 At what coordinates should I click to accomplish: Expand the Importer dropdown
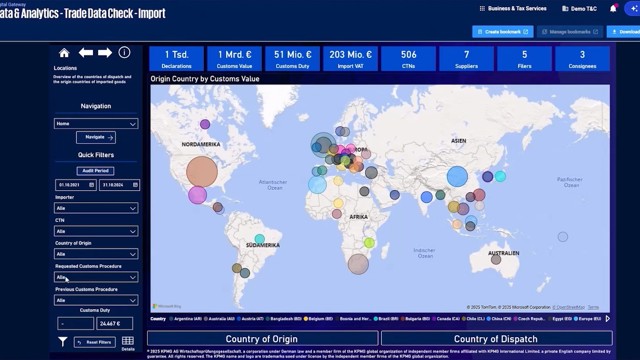click(x=96, y=208)
